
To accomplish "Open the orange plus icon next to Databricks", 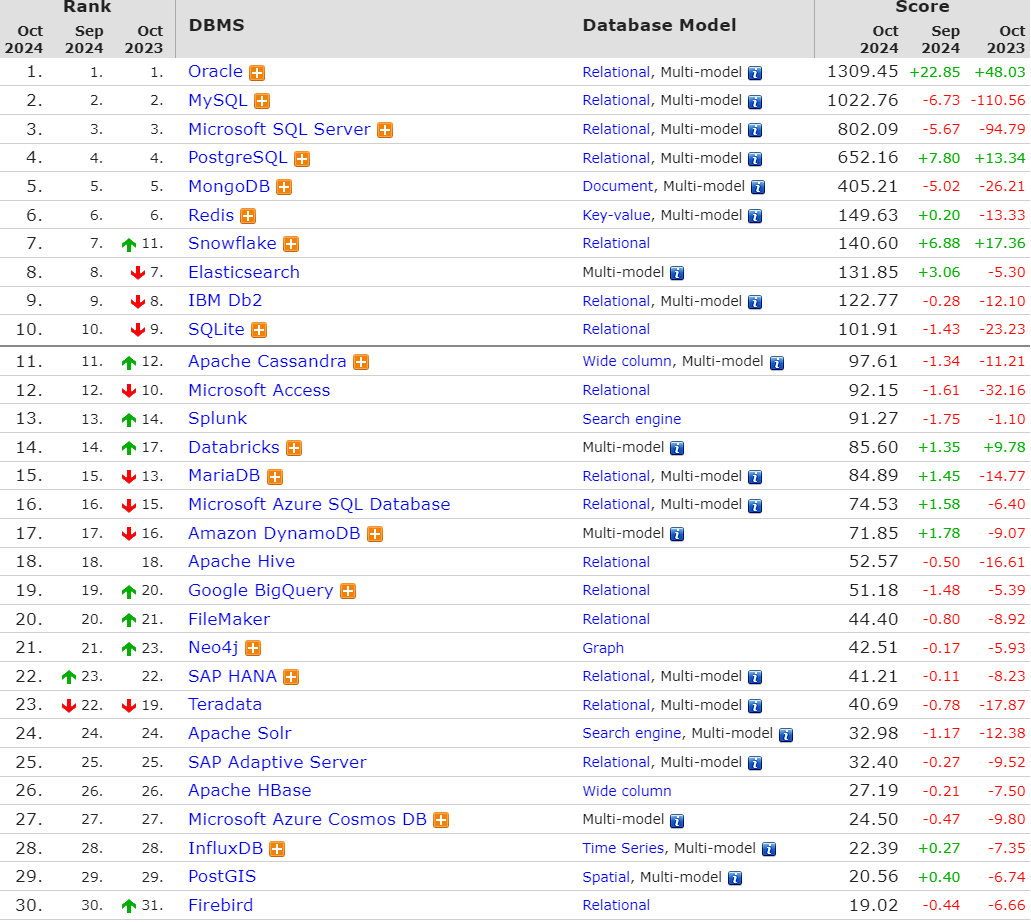I will [294, 449].
